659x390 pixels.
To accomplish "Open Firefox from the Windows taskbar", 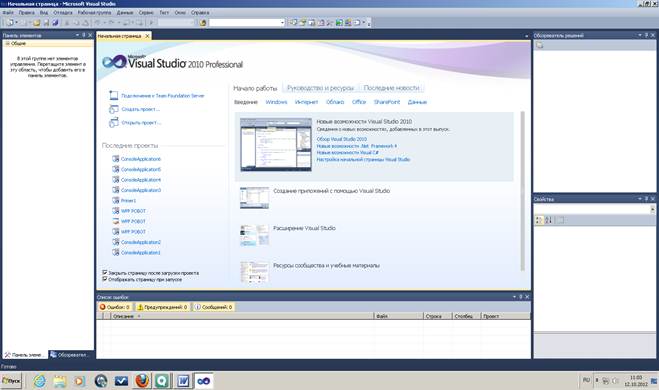I will coord(142,381).
